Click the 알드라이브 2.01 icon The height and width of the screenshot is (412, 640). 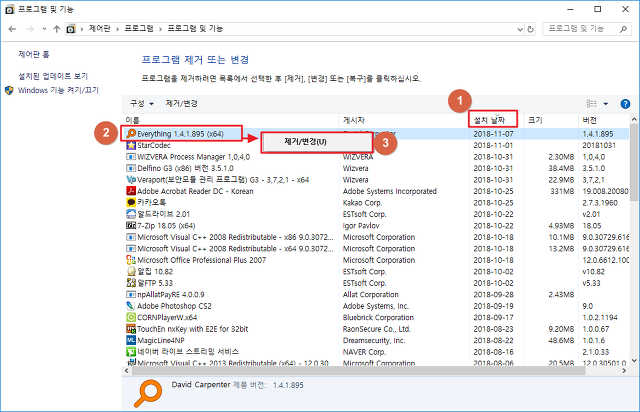(131, 214)
